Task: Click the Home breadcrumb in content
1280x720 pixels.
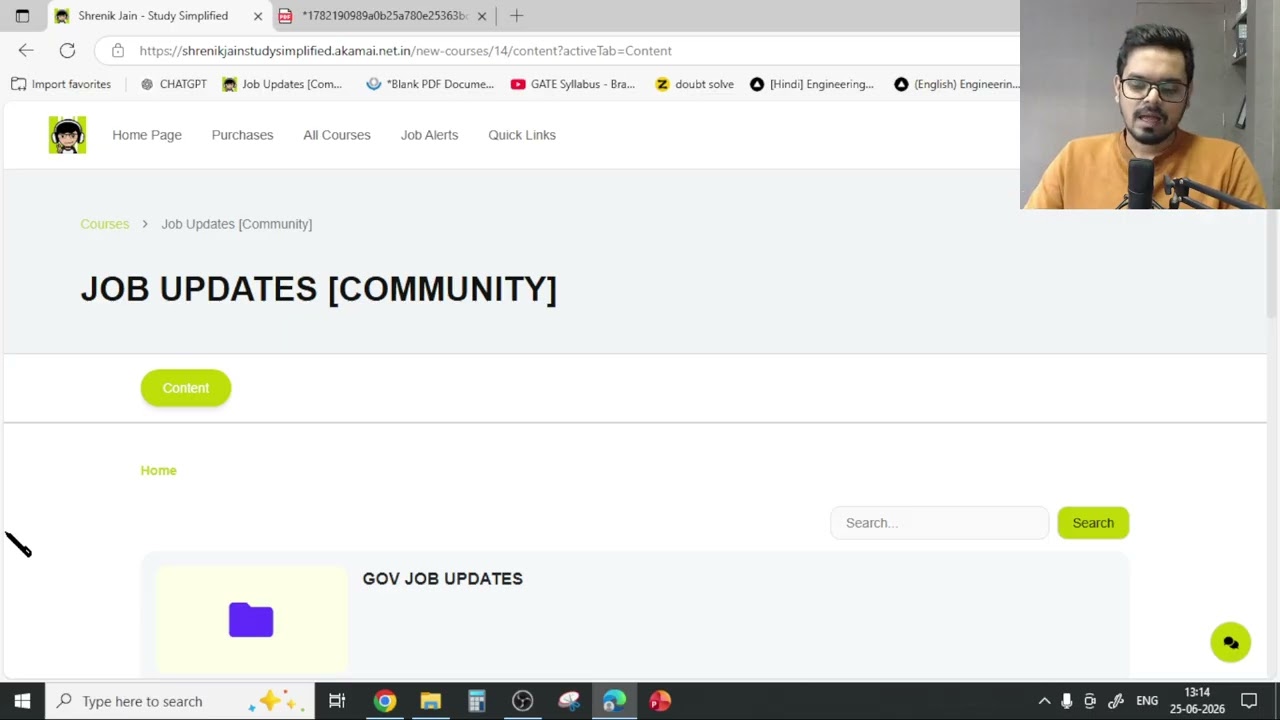Action: click(x=158, y=470)
